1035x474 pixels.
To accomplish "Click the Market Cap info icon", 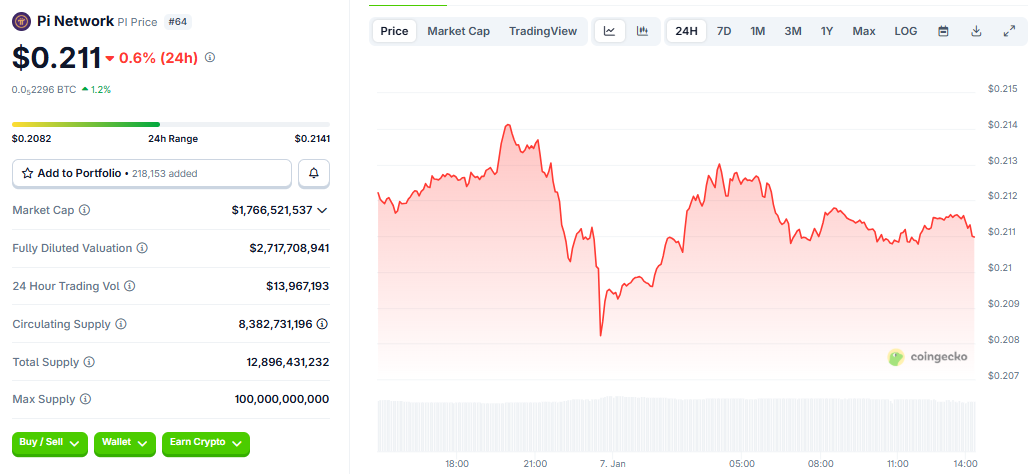I will (x=84, y=210).
